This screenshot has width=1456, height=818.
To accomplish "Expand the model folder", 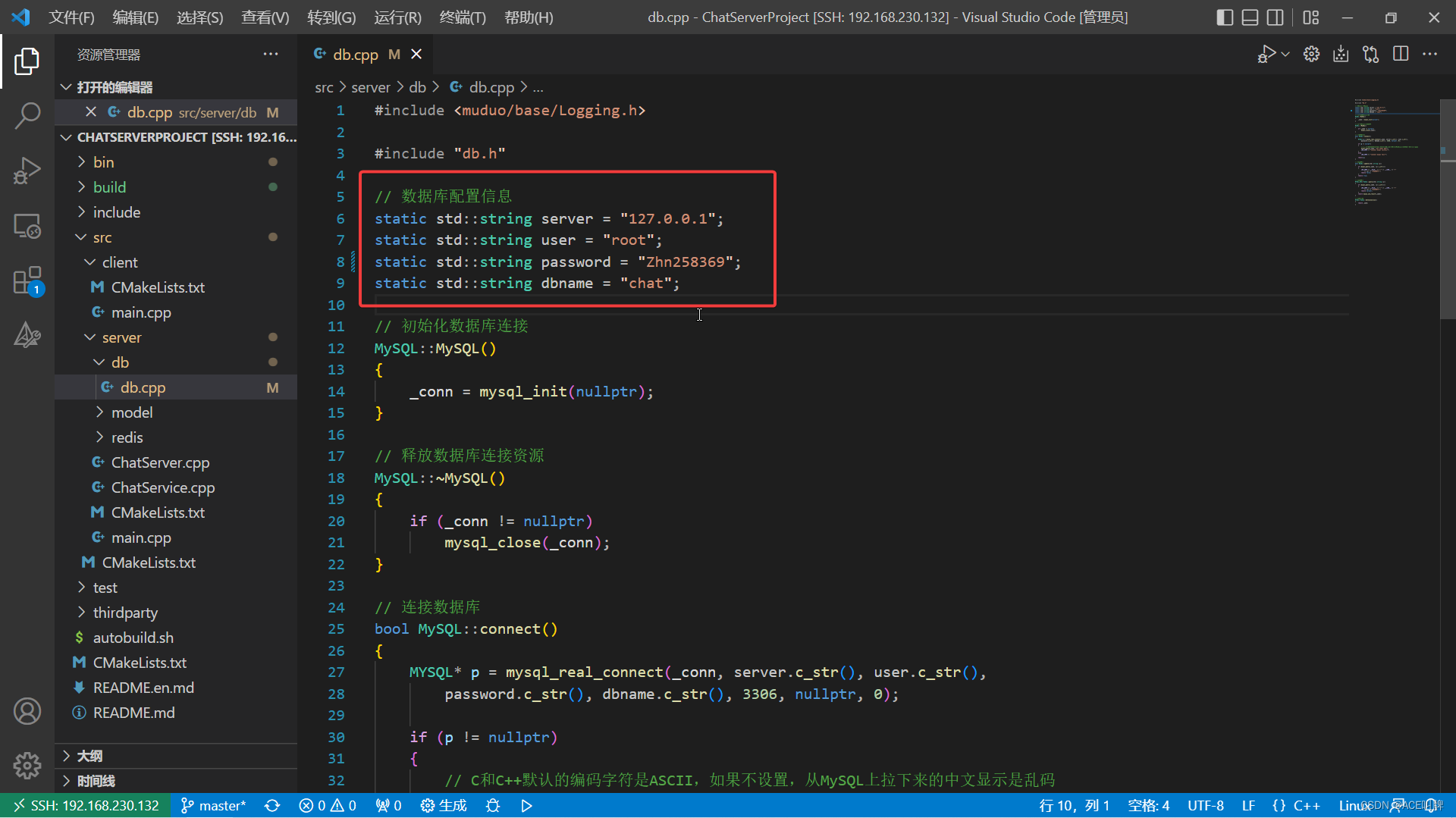I will (x=132, y=412).
